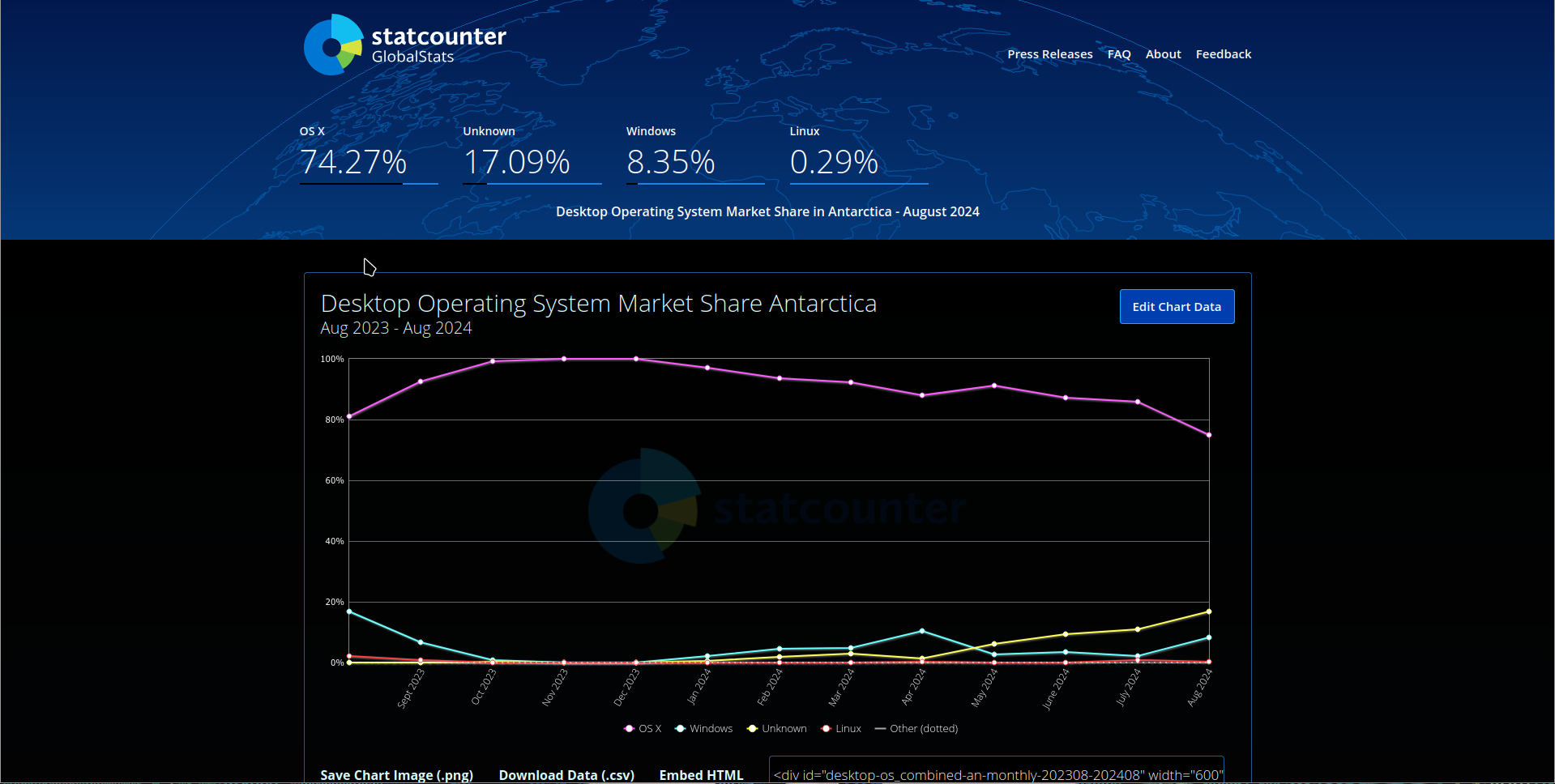1555x784 pixels.
Task: Click the OS X 74.27% statistic
Action: (353, 162)
